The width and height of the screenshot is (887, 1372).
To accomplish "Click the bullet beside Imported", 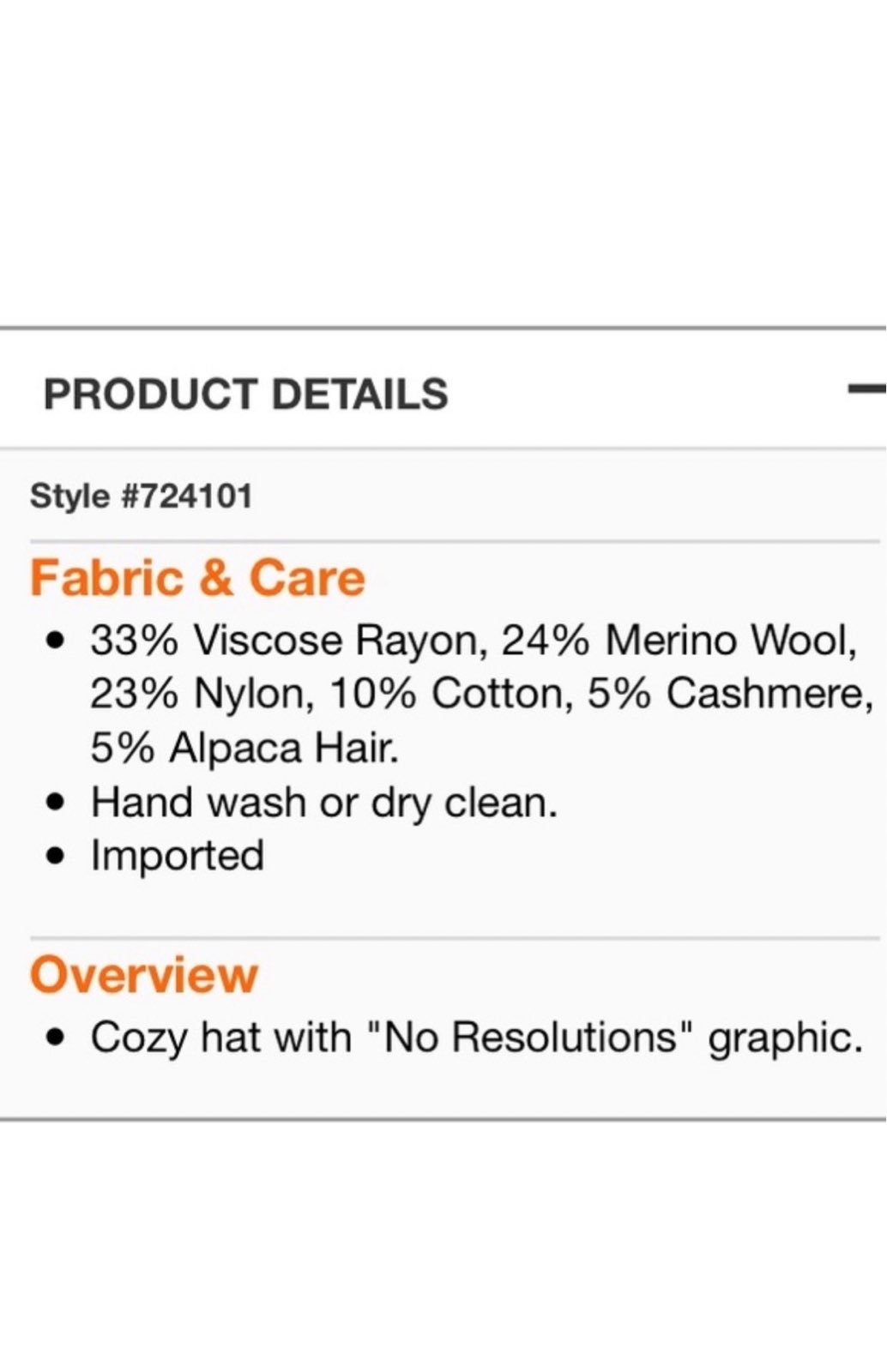I will 57,857.
